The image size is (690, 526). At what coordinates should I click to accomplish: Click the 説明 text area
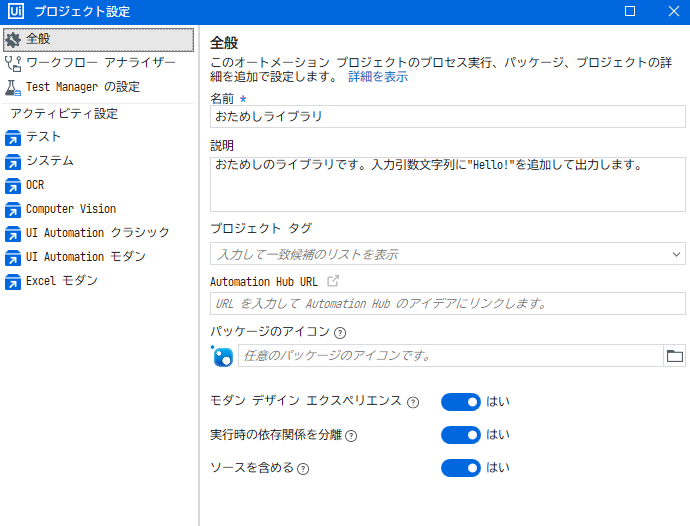click(x=448, y=184)
